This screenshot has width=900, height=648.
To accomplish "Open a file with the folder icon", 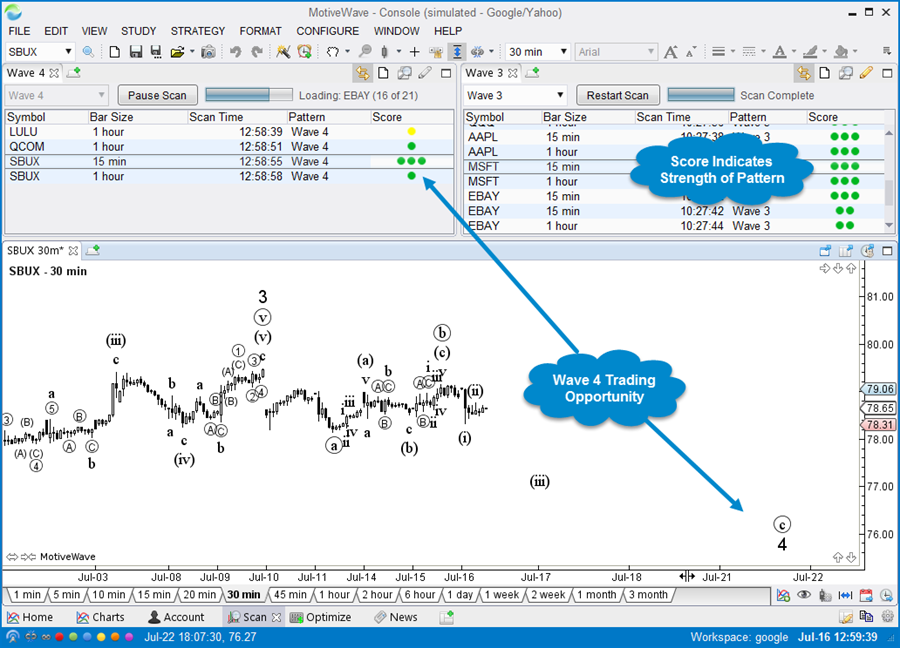I will click(x=177, y=52).
